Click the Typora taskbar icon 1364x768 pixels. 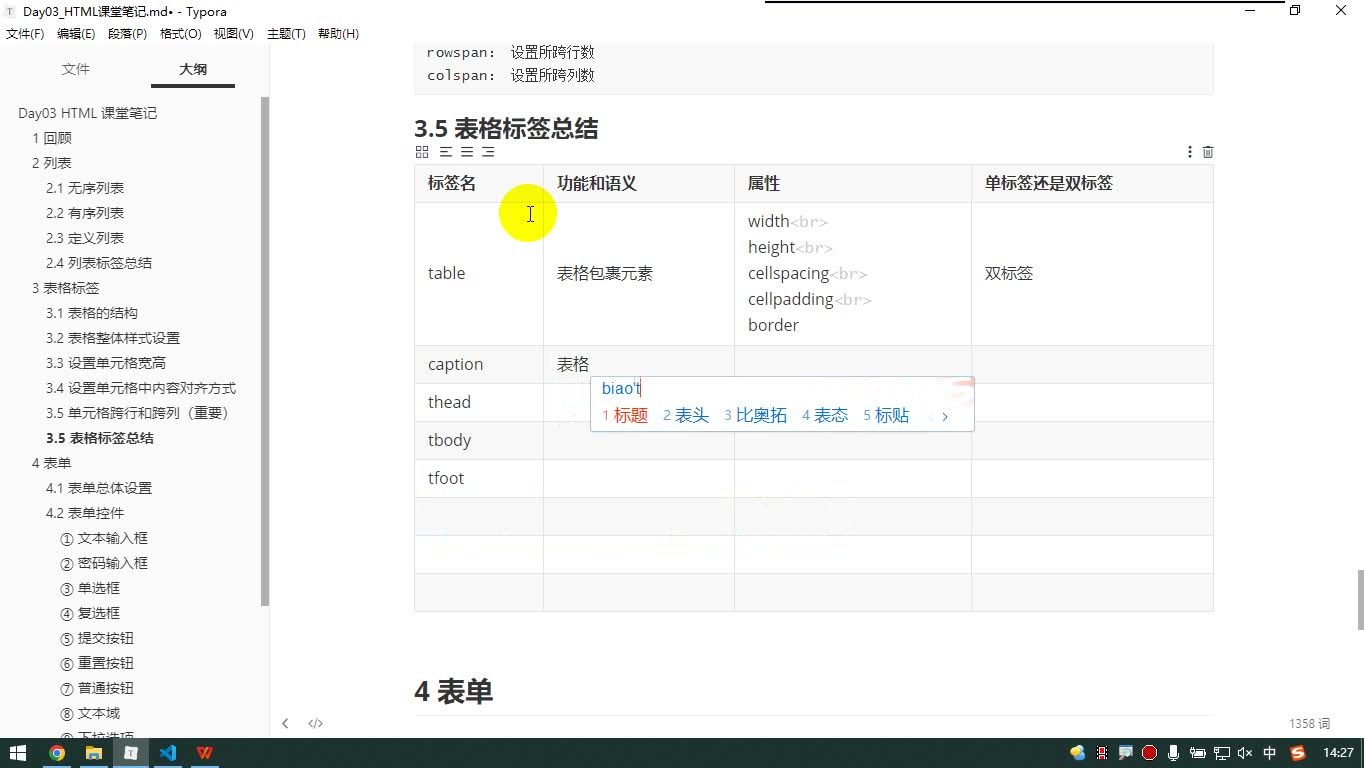pyautogui.click(x=130, y=753)
